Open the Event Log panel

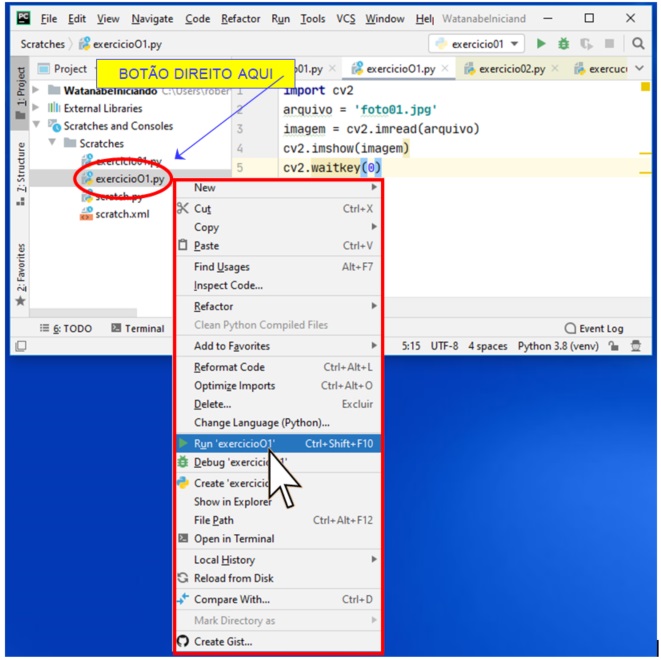594,328
